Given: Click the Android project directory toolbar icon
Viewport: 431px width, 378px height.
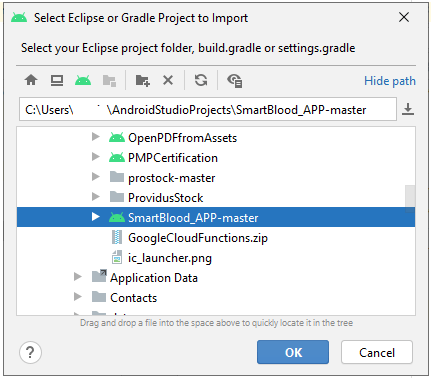Looking at the screenshot, I should tap(83, 80).
